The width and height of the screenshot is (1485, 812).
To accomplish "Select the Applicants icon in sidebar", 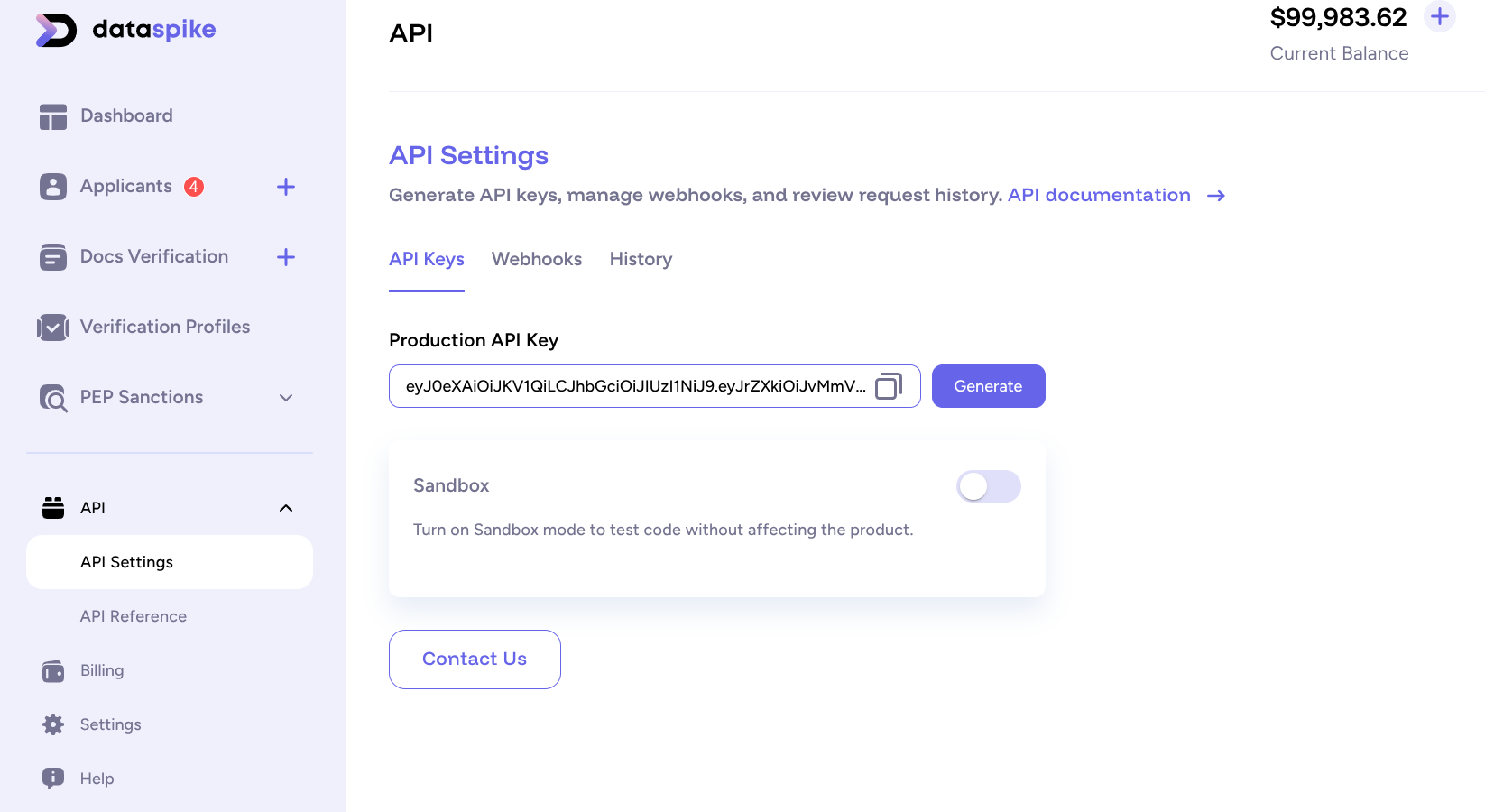I will coord(52,186).
